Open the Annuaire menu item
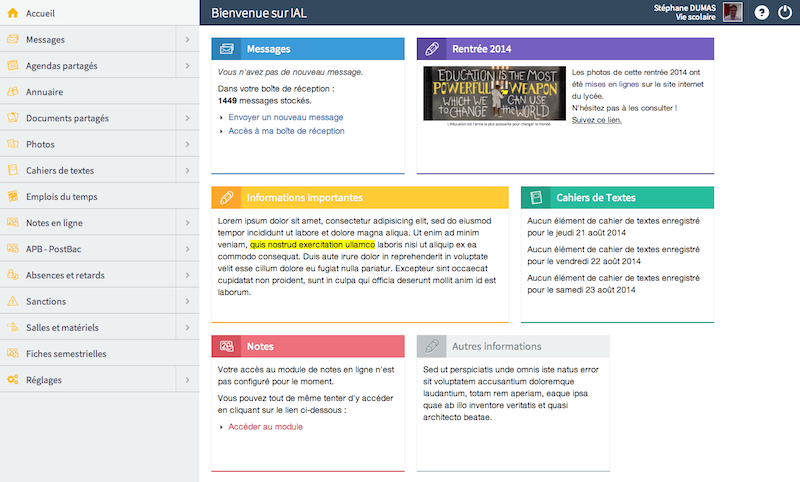 pos(45,92)
